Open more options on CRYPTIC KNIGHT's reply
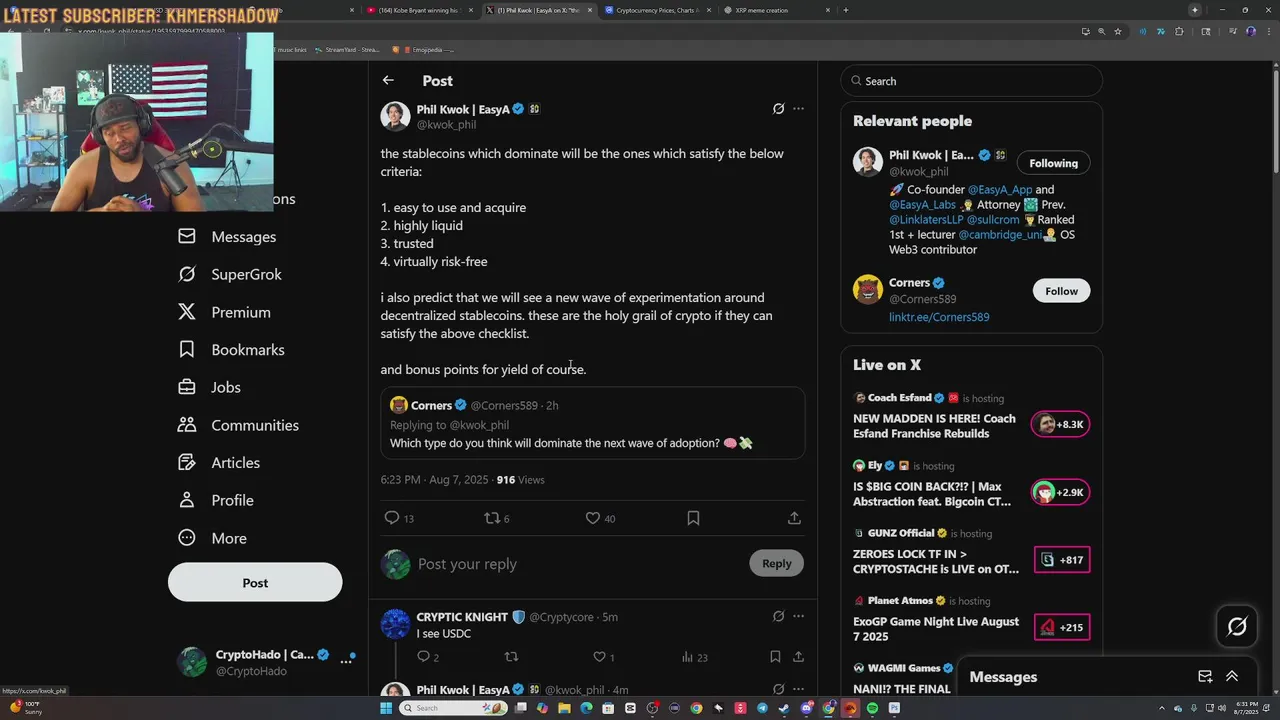The width and height of the screenshot is (1280, 720). point(798,617)
